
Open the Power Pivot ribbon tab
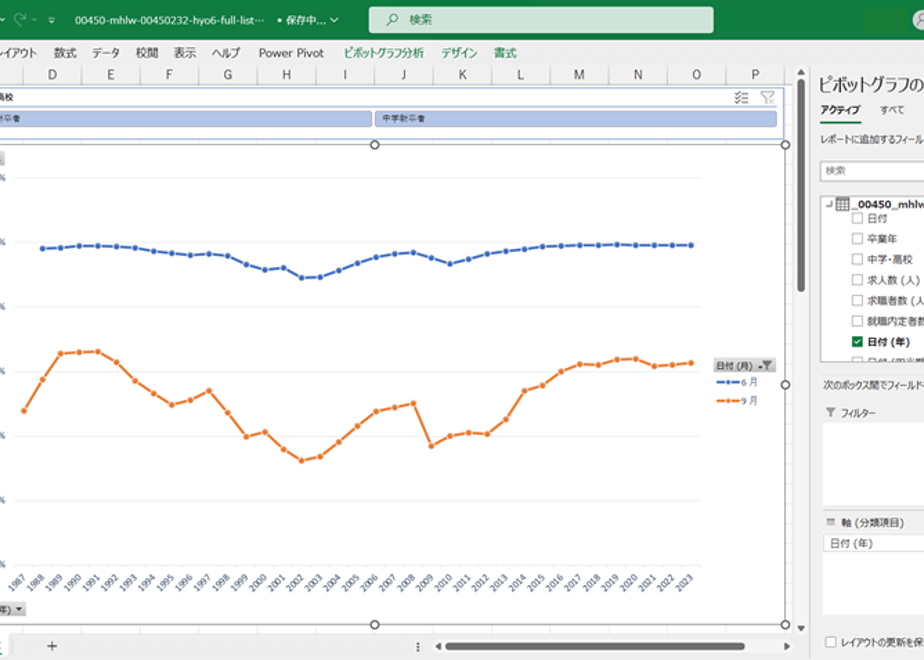291,53
